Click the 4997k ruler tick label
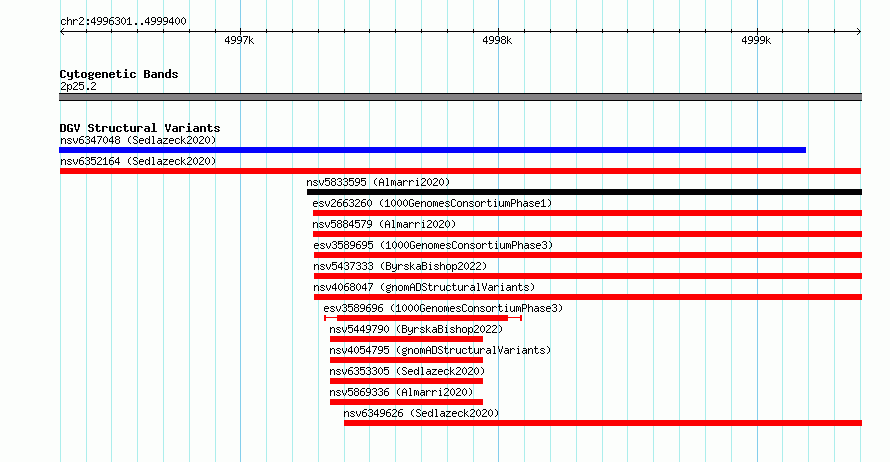Screen dimensions: 890x462 tap(240, 40)
